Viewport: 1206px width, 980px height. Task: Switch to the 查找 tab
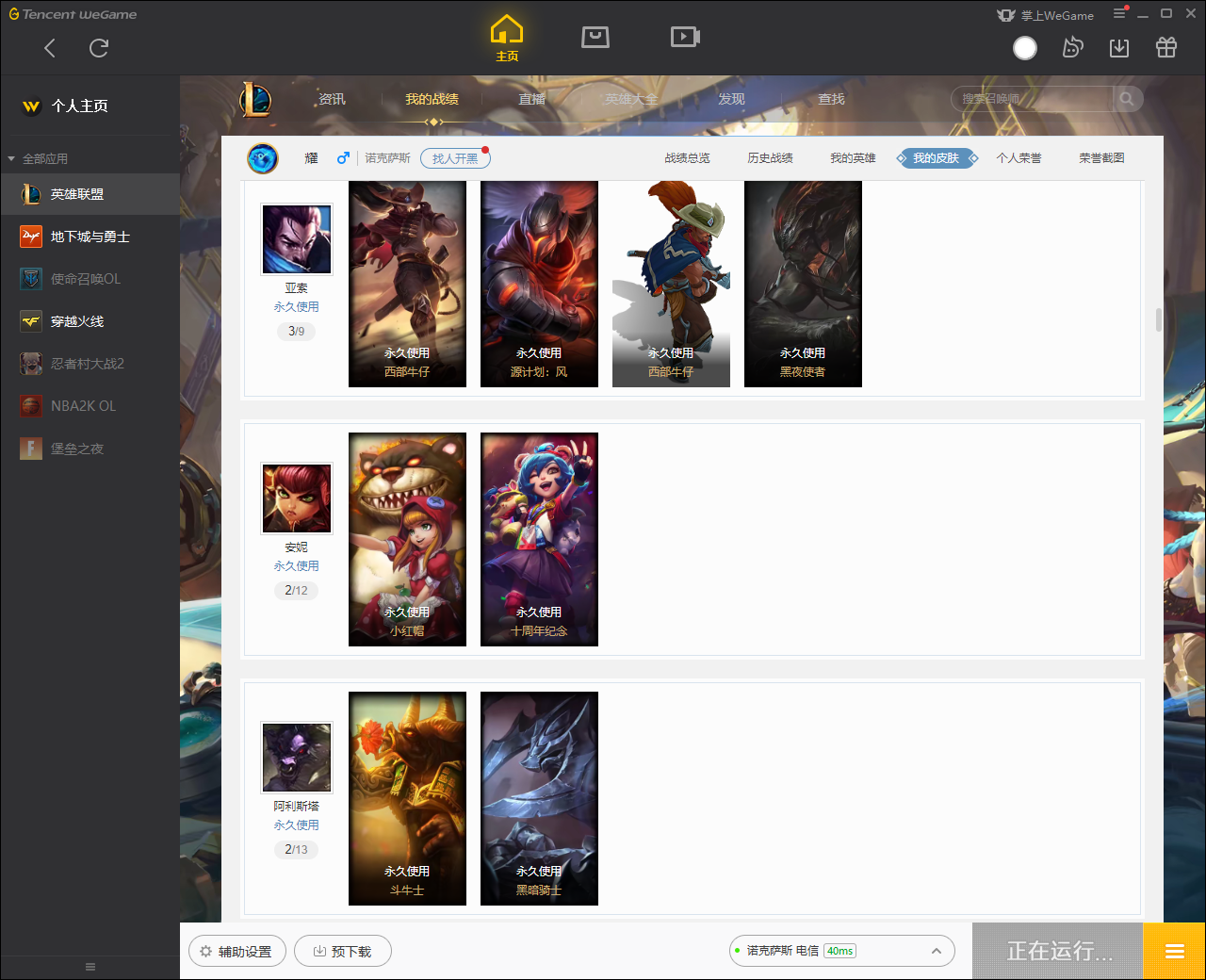point(831,99)
